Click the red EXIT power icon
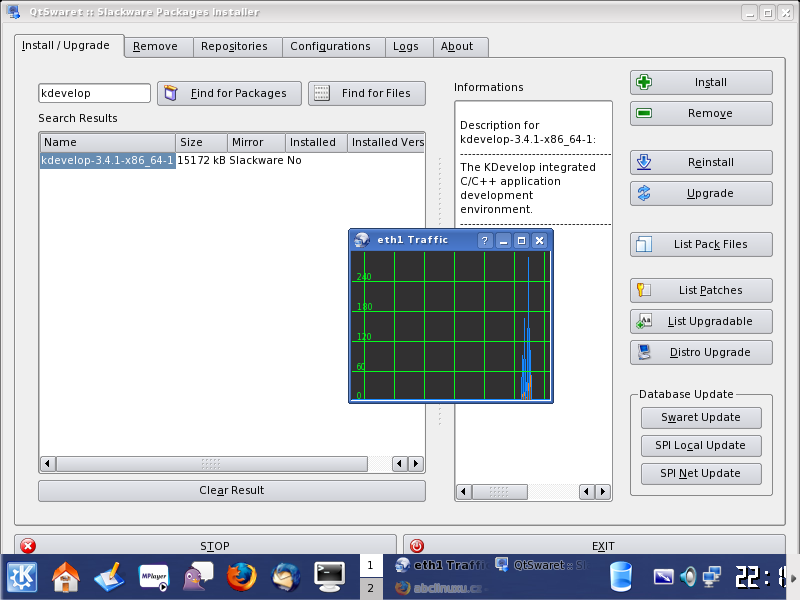Viewport: 800px width, 600px height. (417, 546)
